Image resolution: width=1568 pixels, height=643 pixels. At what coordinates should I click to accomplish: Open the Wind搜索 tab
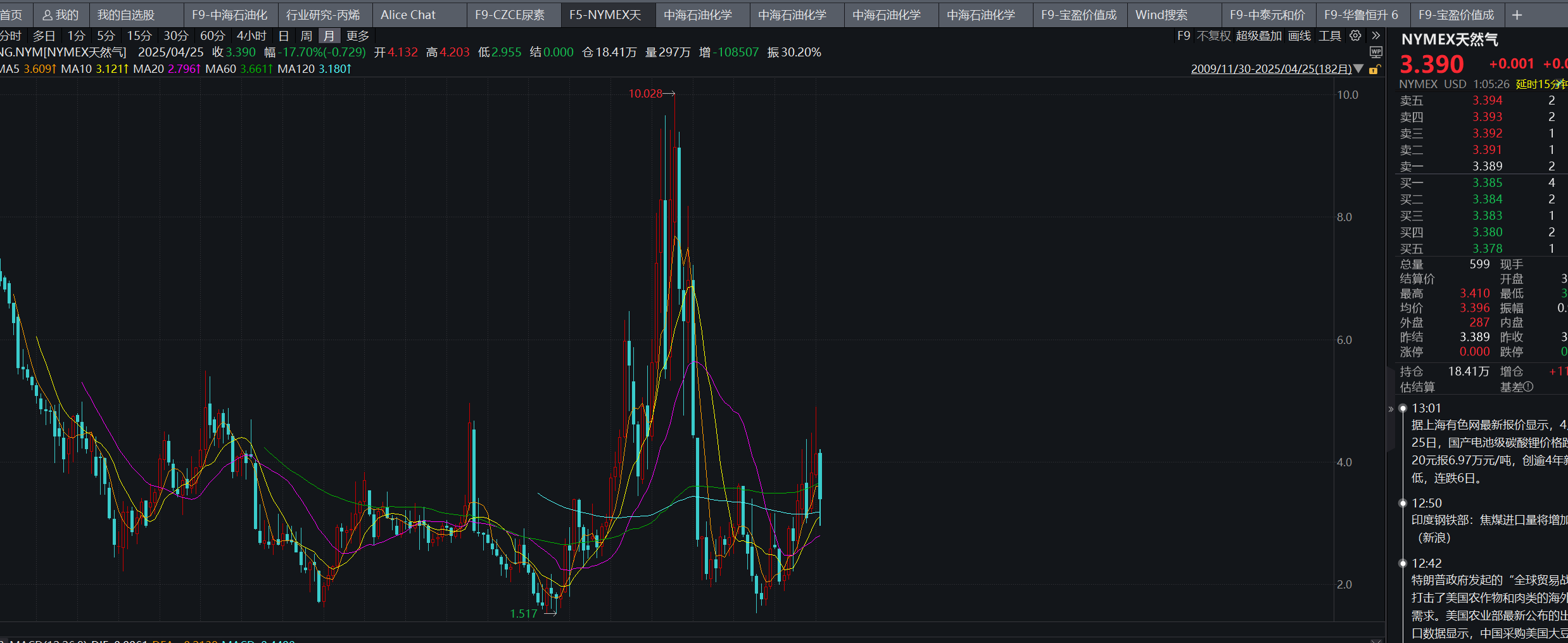pyautogui.click(x=1161, y=15)
